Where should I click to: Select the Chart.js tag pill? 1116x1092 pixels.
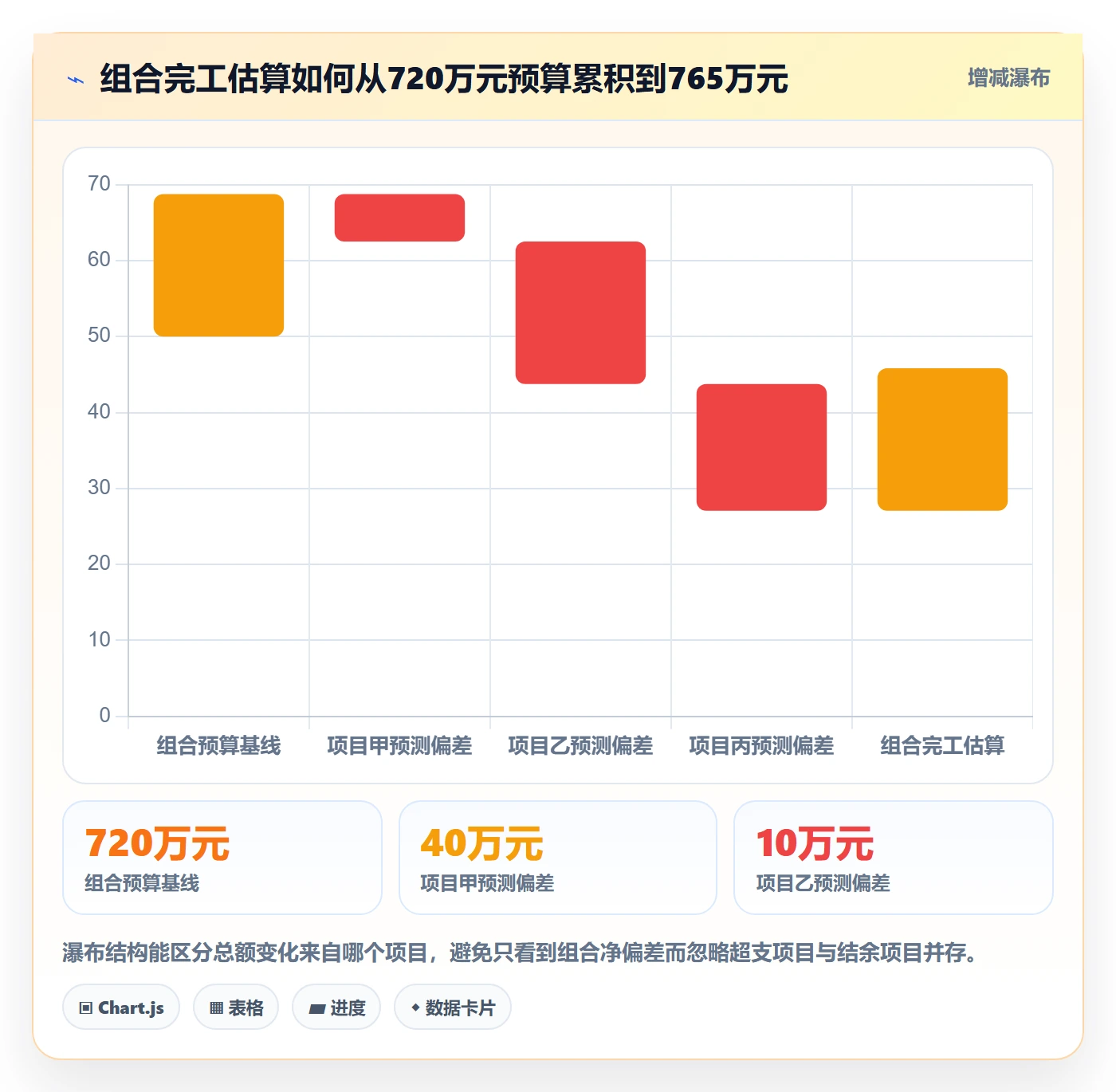(121, 1008)
